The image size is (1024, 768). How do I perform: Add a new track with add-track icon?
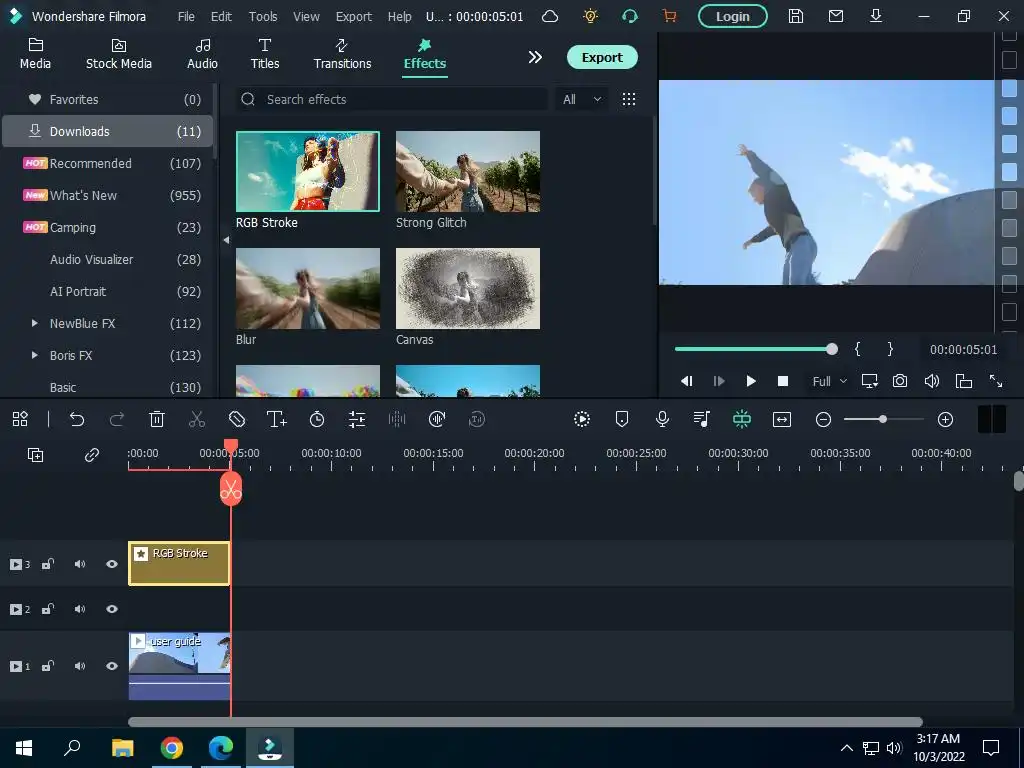pos(35,455)
